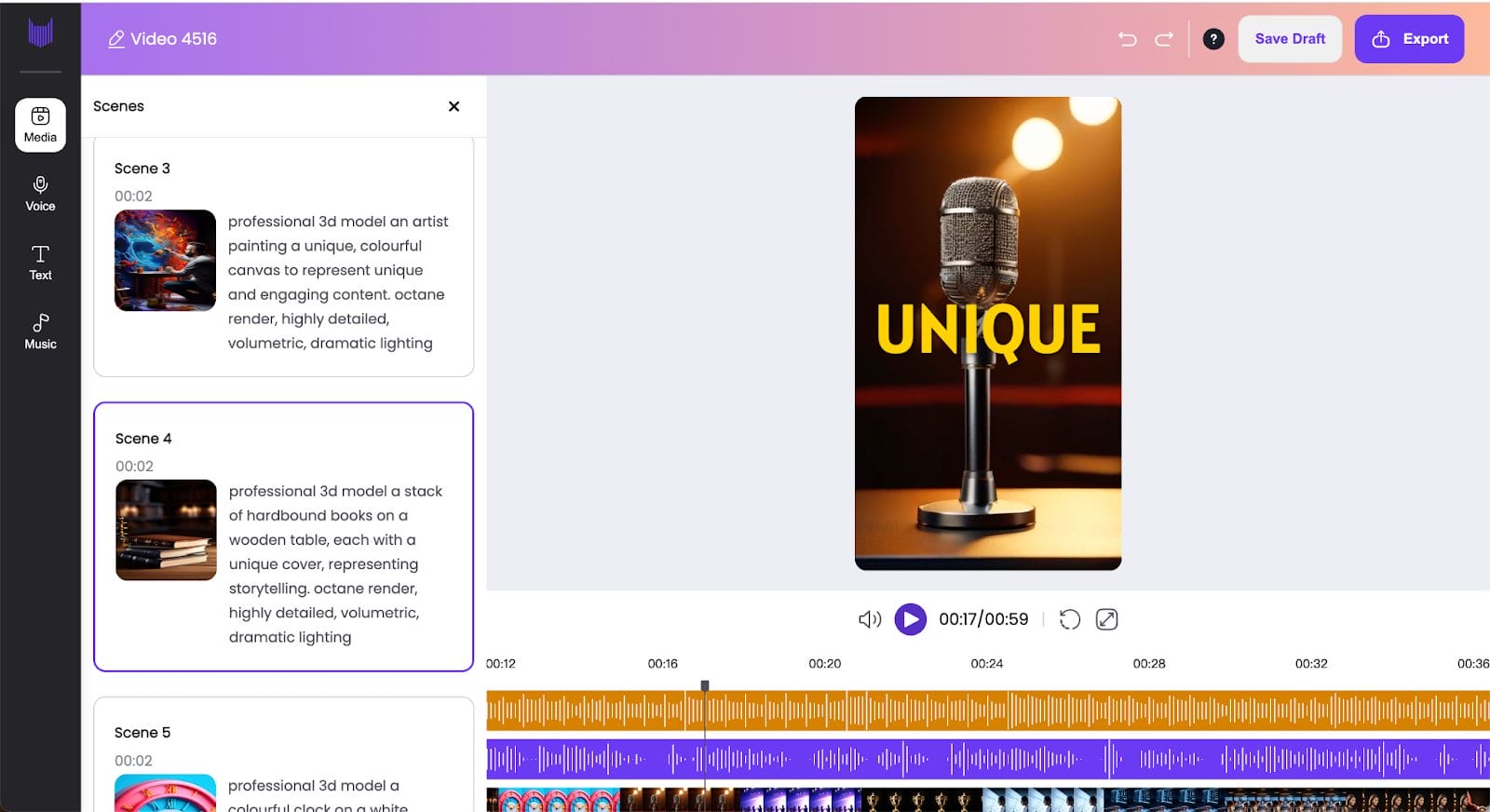1490x812 pixels.
Task: Select the Text tool in sidebar
Action: pos(40,263)
